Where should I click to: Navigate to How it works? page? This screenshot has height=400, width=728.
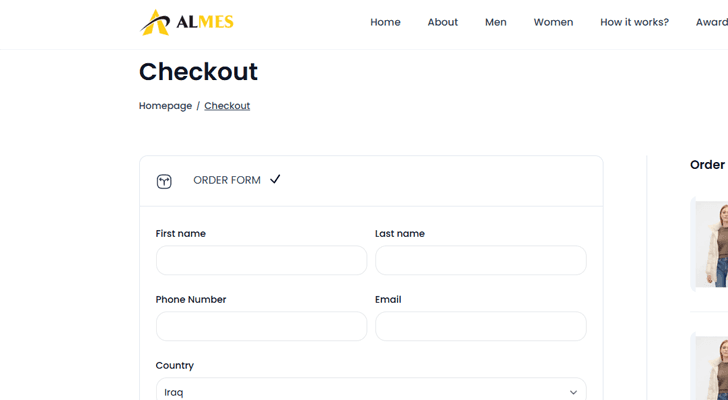click(x=634, y=22)
